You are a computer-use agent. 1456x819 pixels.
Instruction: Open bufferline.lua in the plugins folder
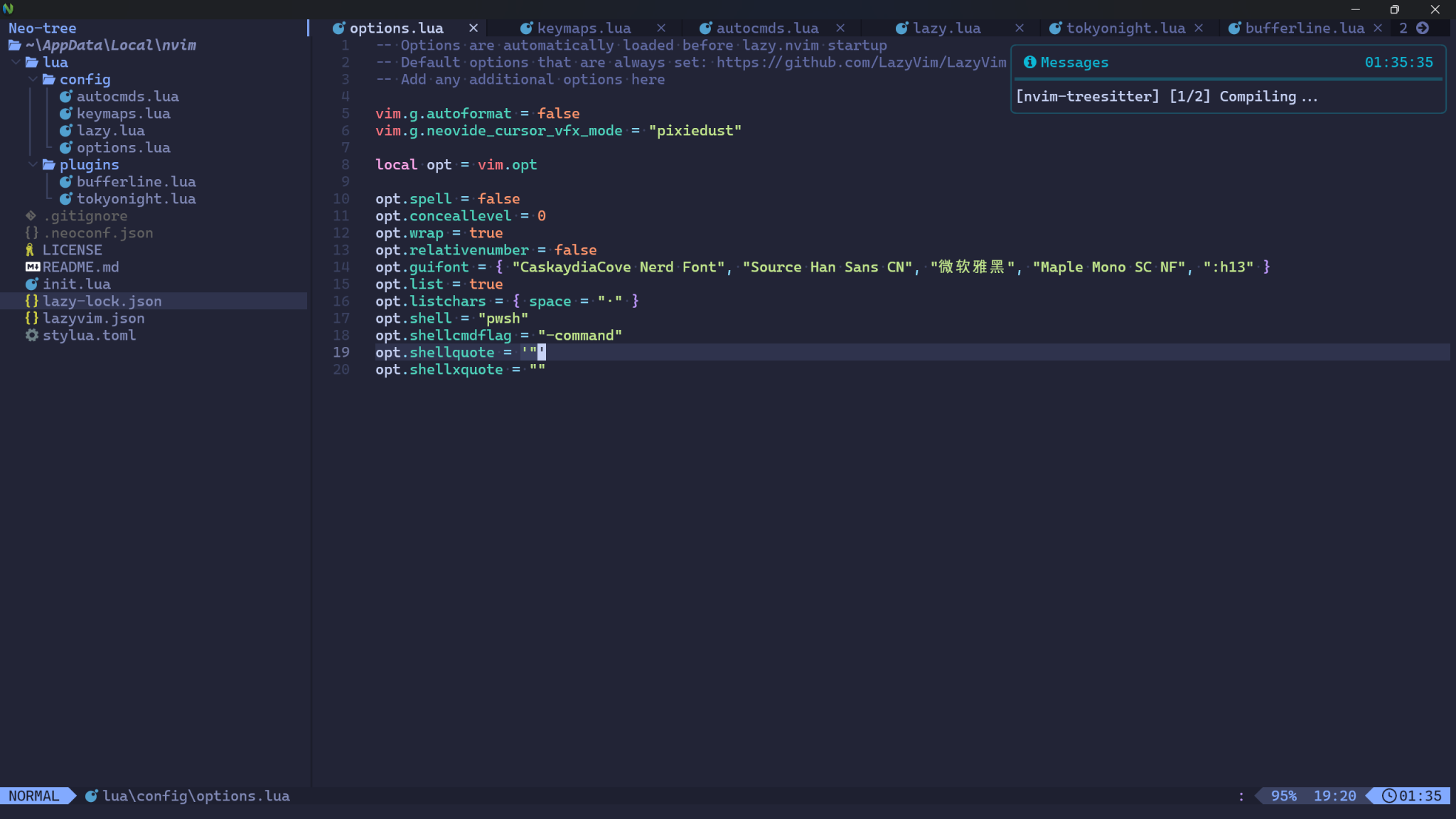pos(136,182)
